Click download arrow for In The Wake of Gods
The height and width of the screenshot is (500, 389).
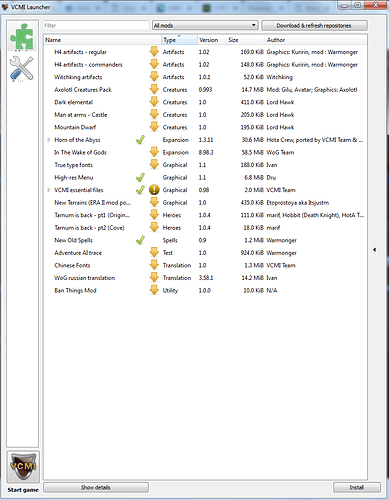point(154,152)
